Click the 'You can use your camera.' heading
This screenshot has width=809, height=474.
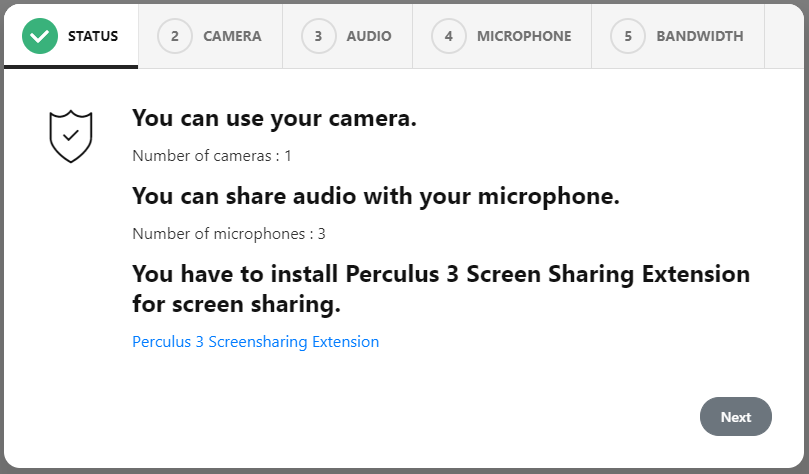[274, 119]
